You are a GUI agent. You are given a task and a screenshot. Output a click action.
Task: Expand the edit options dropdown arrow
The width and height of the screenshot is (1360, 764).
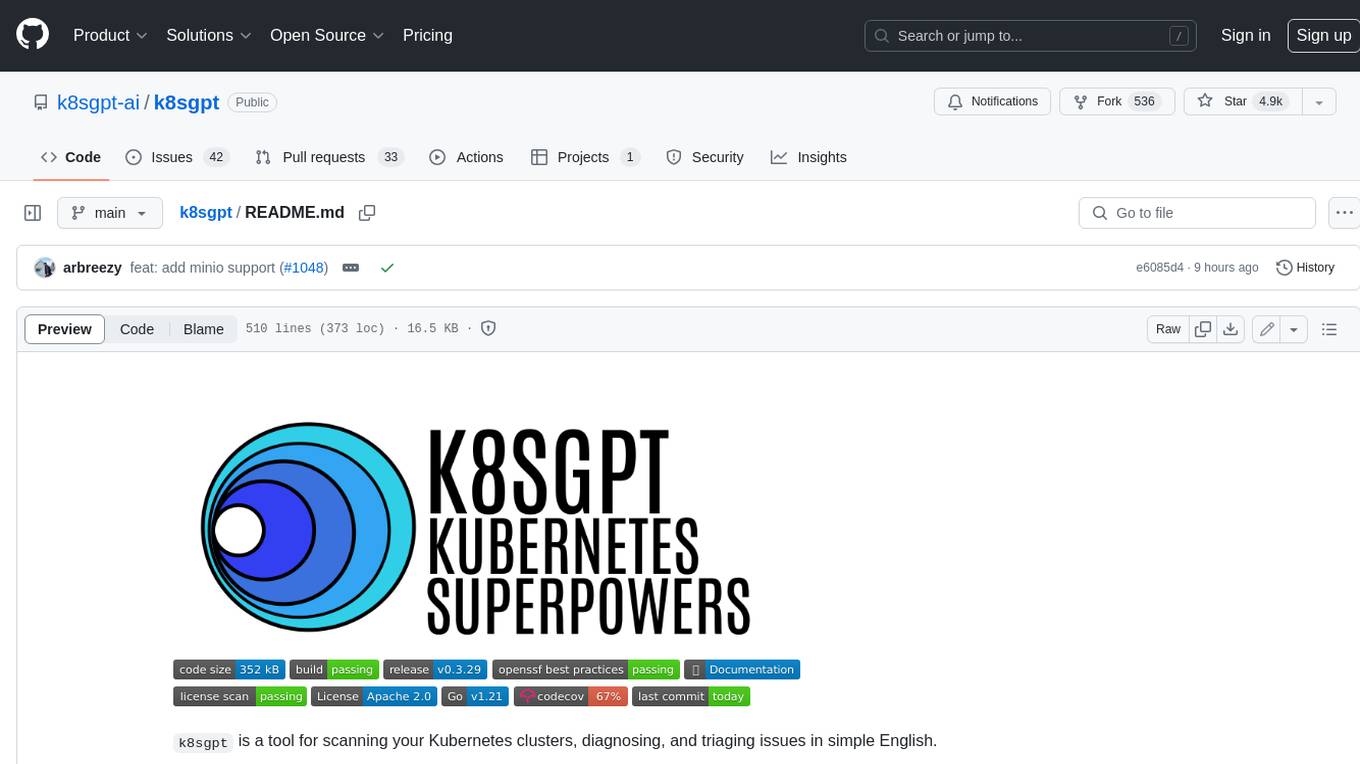tap(1294, 329)
